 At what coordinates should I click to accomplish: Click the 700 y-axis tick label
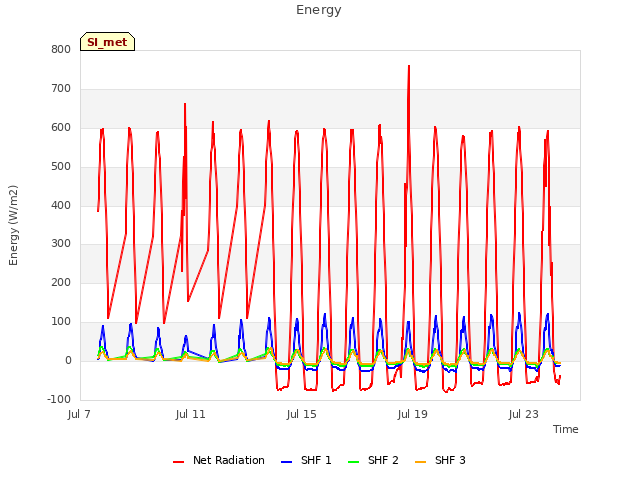pyautogui.click(x=61, y=89)
